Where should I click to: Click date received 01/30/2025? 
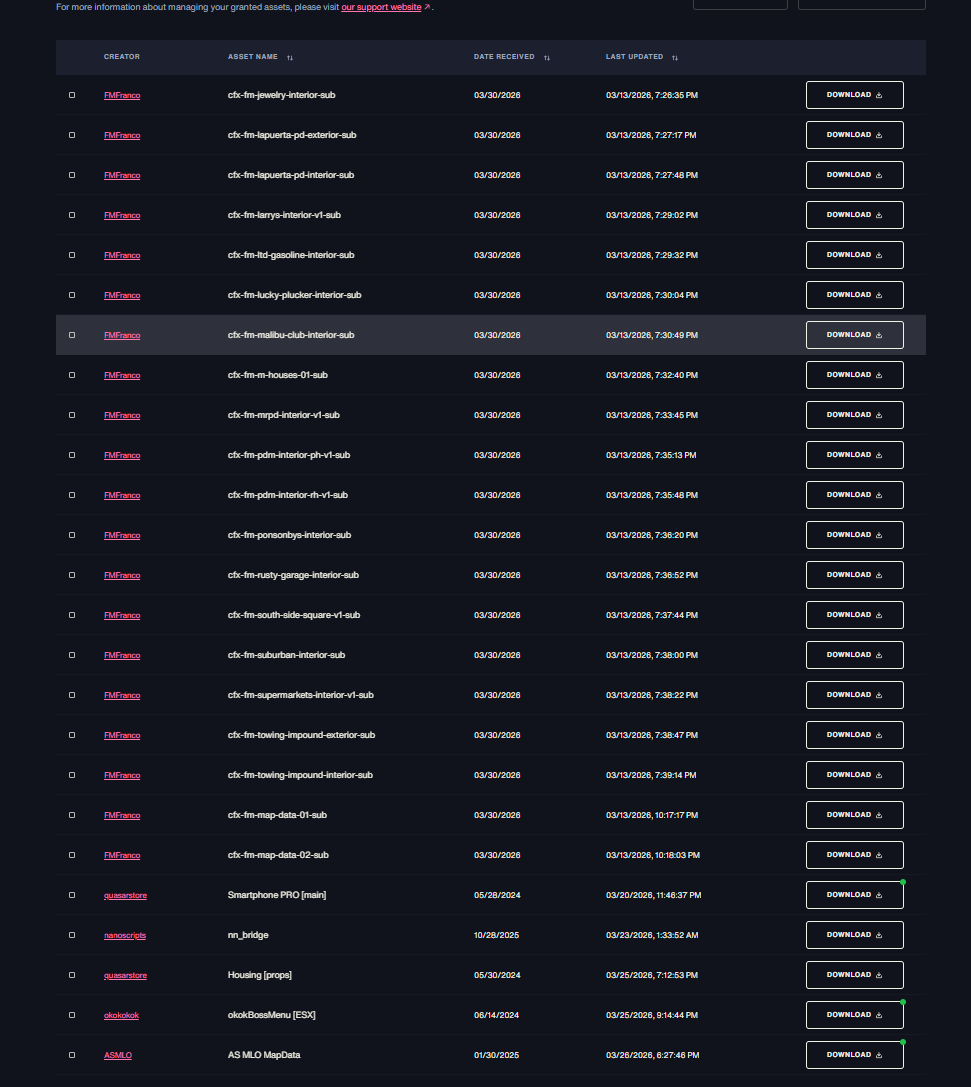pos(496,1055)
